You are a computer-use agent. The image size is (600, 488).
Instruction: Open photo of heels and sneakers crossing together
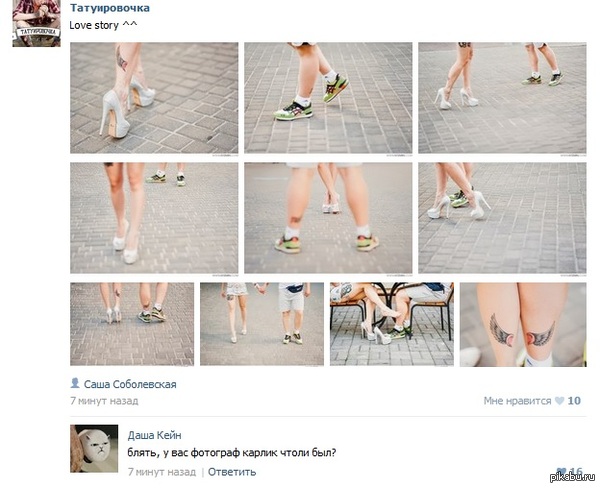pos(502,218)
